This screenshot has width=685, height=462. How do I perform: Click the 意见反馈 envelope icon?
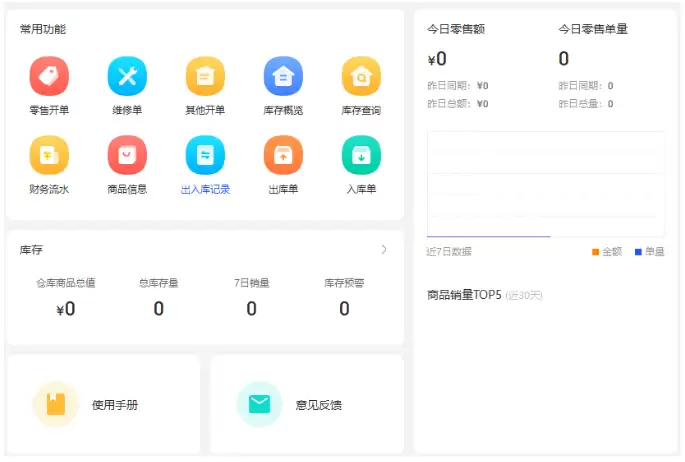(259, 404)
